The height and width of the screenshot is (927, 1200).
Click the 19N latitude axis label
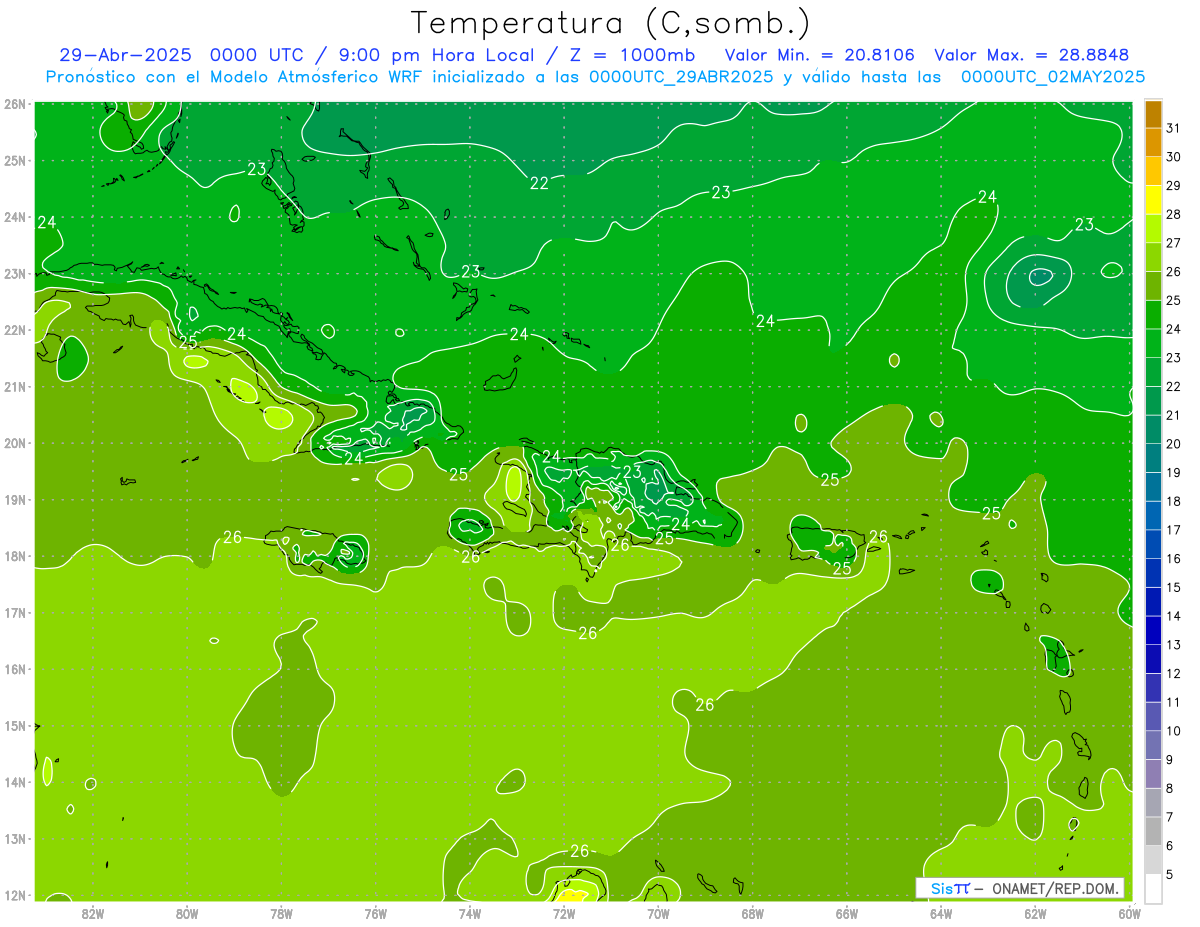tap(15, 499)
